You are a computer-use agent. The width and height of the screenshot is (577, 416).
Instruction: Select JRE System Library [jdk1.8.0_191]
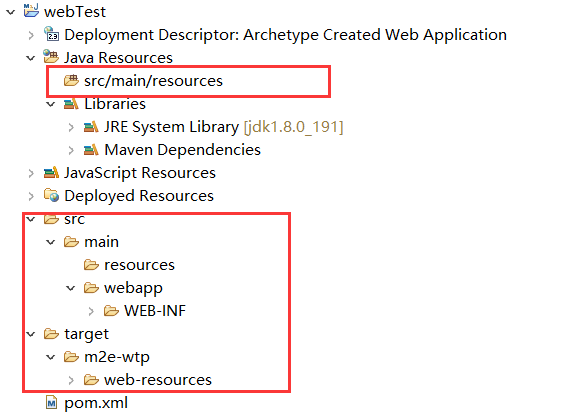[224, 127]
